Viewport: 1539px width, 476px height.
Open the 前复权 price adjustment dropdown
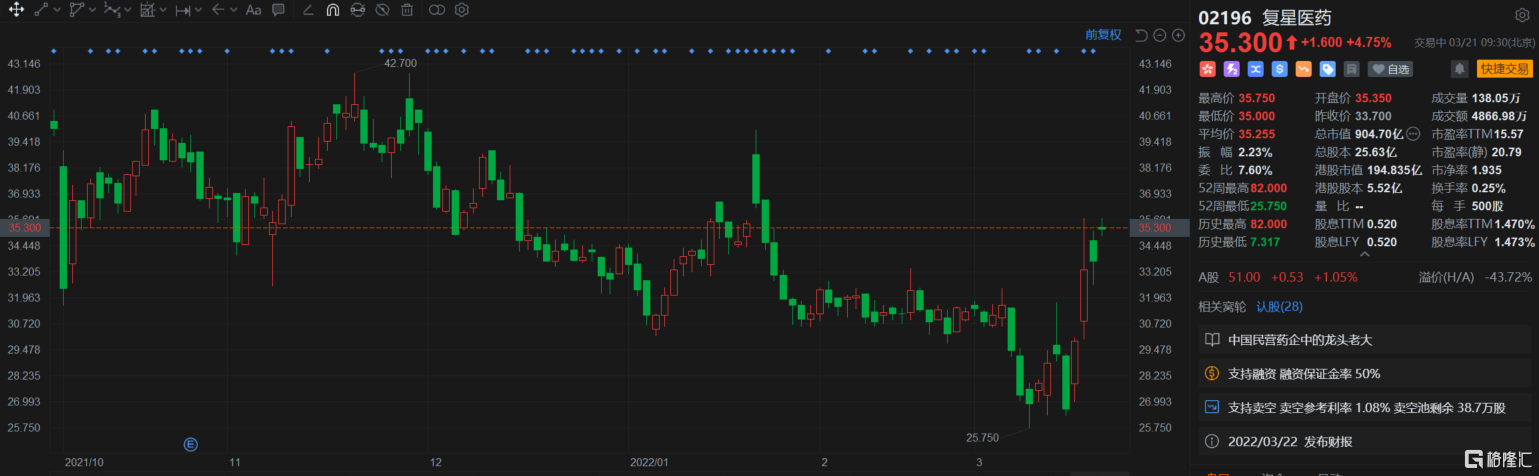pos(1103,35)
